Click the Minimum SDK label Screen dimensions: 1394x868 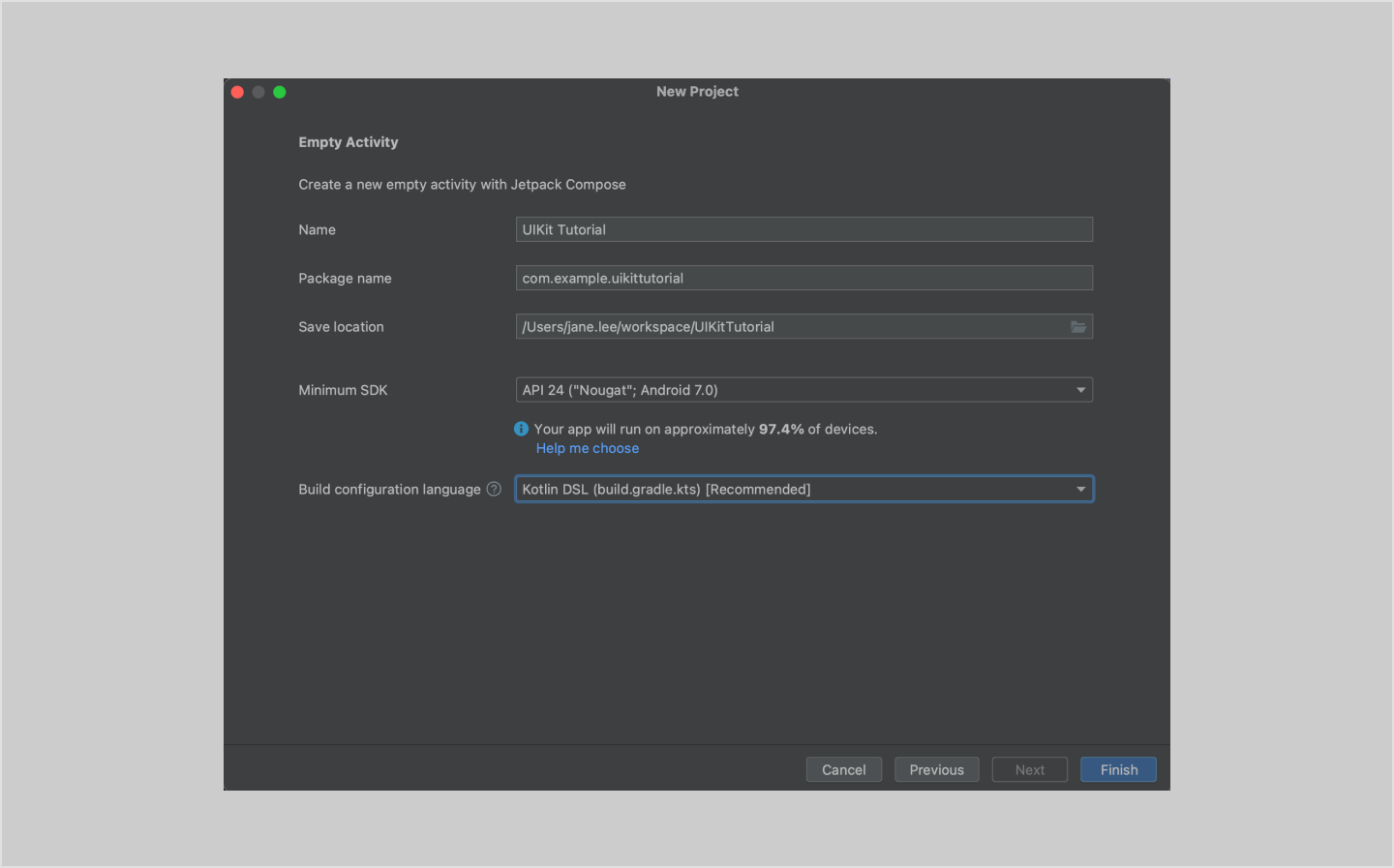pyautogui.click(x=343, y=390)
